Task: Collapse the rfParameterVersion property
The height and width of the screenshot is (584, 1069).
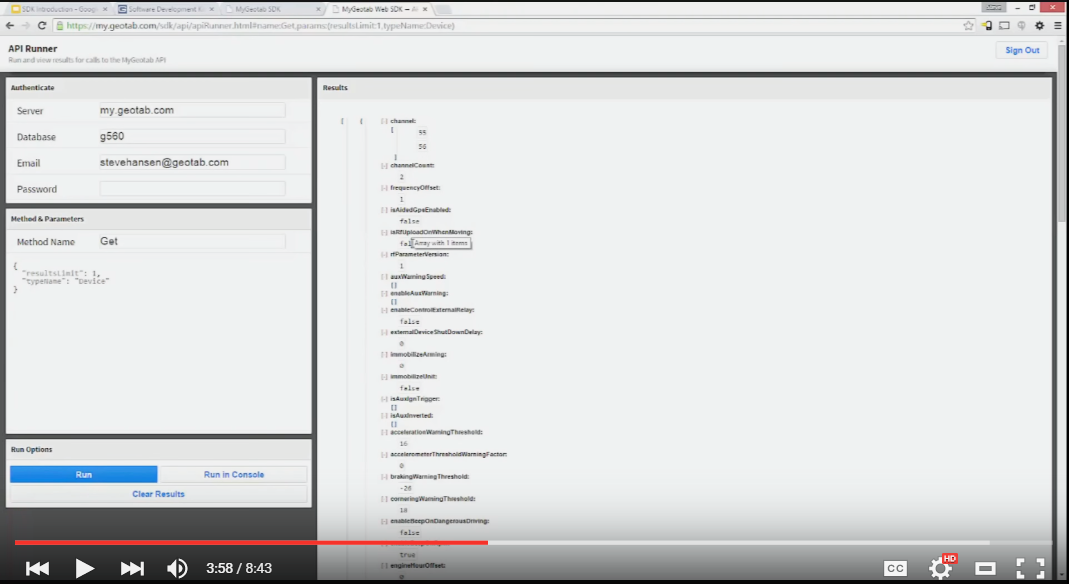Action: tap(384, 255)
